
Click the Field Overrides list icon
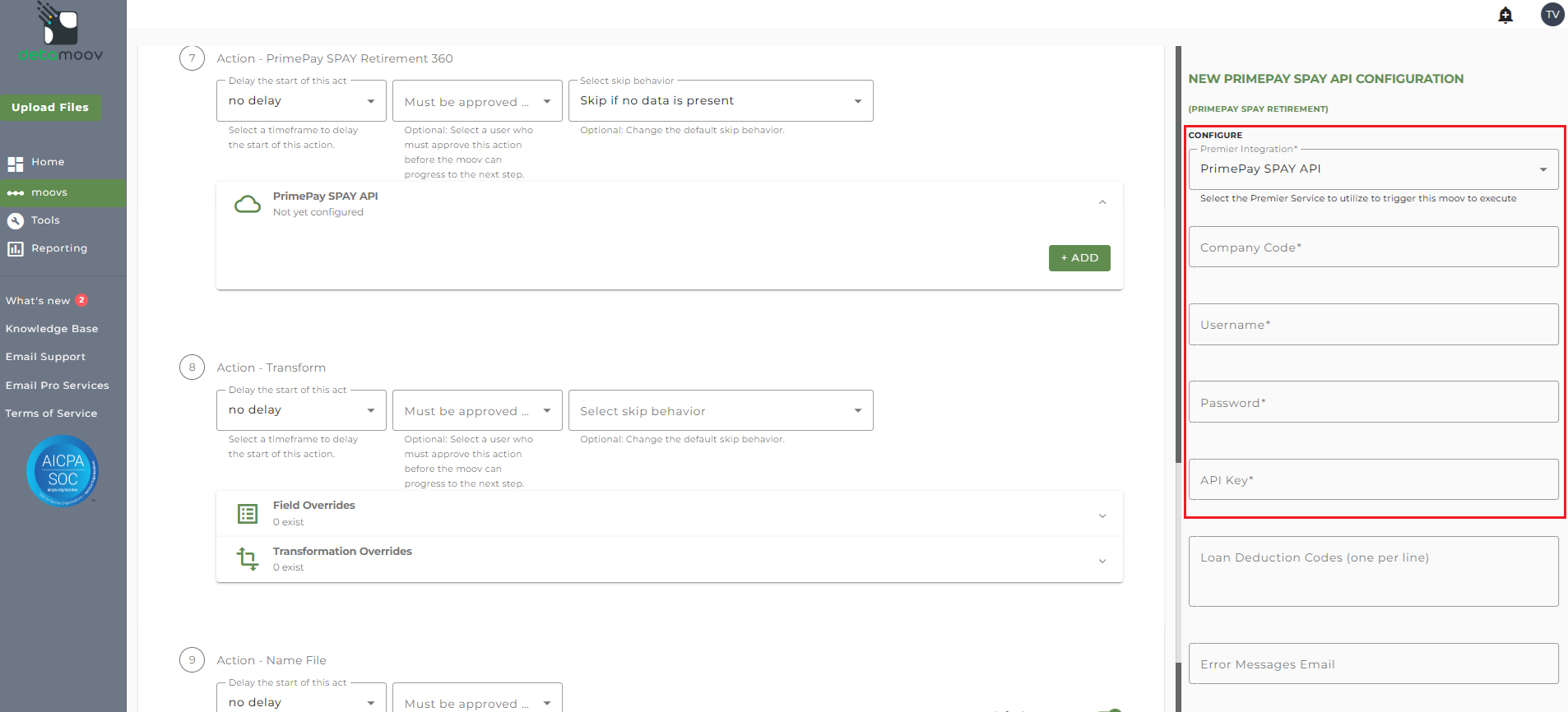pyautogui.click(x=248, y=514)
